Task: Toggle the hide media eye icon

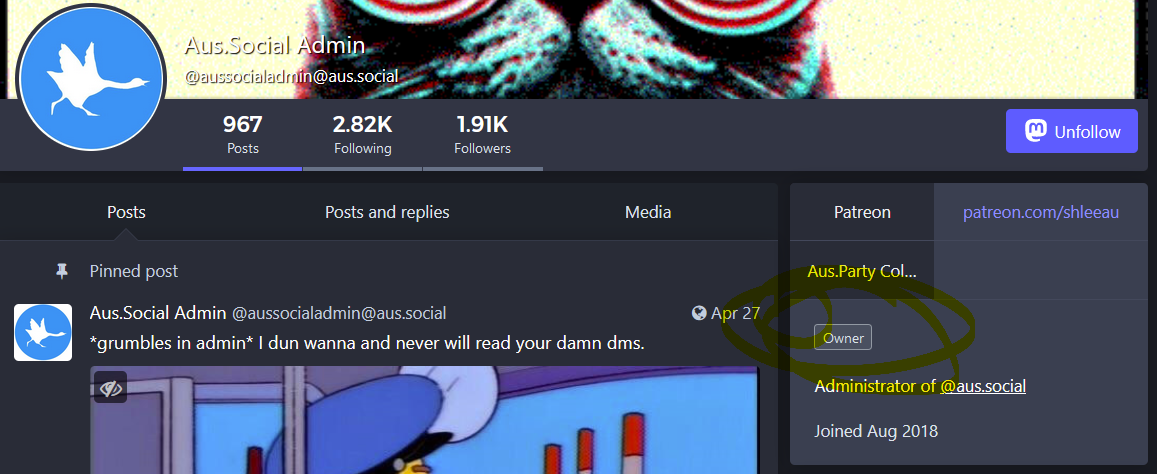Action: tap(111, 387)
